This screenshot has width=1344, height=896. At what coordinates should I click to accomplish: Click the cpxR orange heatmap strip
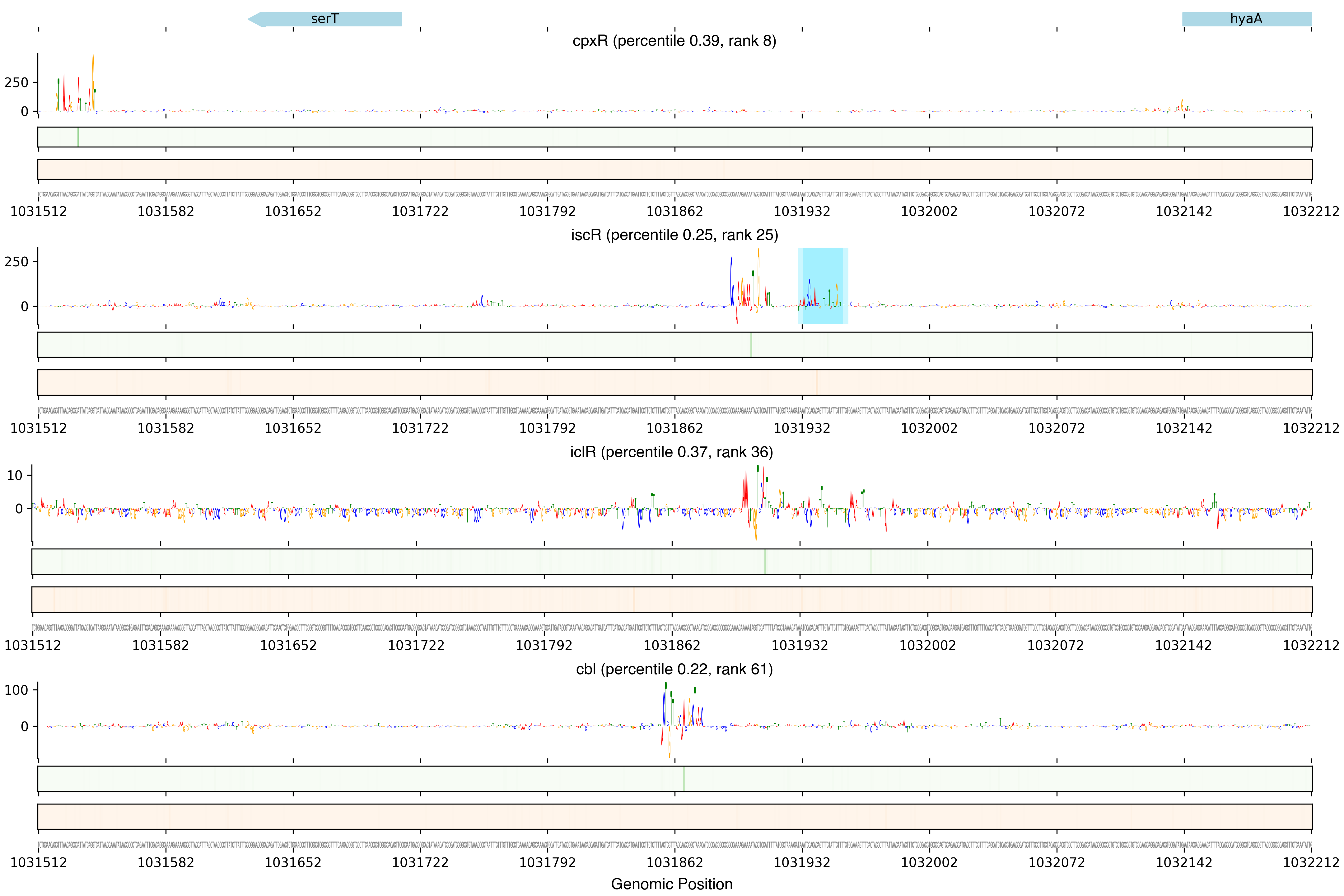click(674, 169)
